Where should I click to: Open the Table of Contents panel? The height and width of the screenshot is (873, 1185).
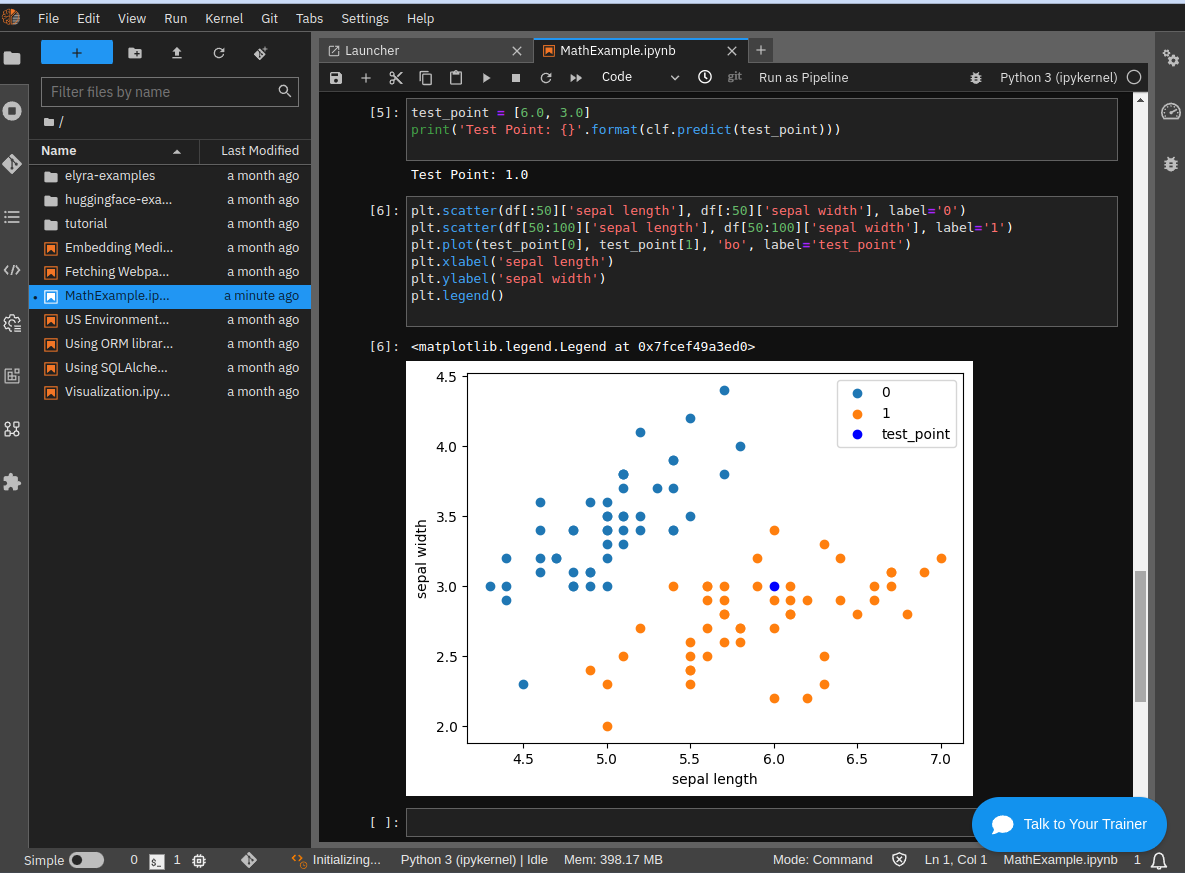click(12, 218)
